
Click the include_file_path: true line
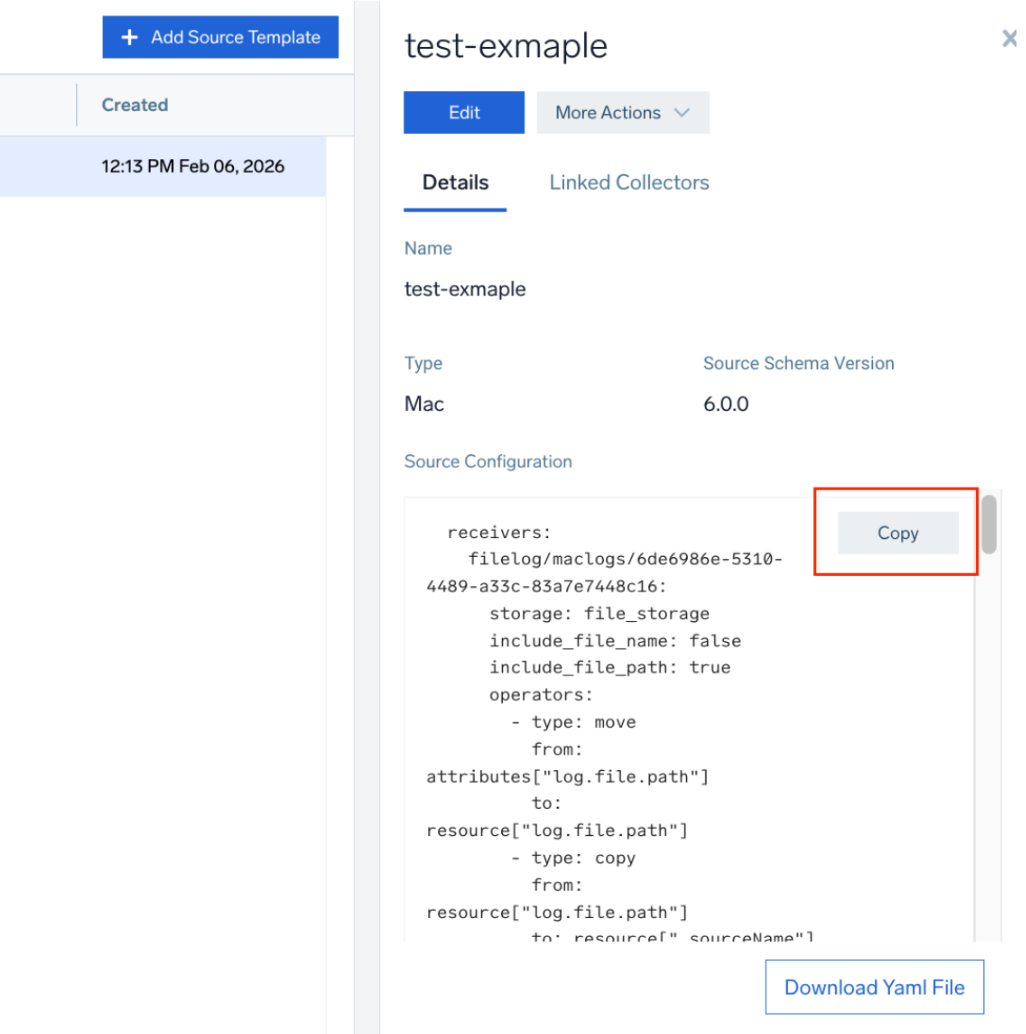pyautogui.click(x=609, y=668)
